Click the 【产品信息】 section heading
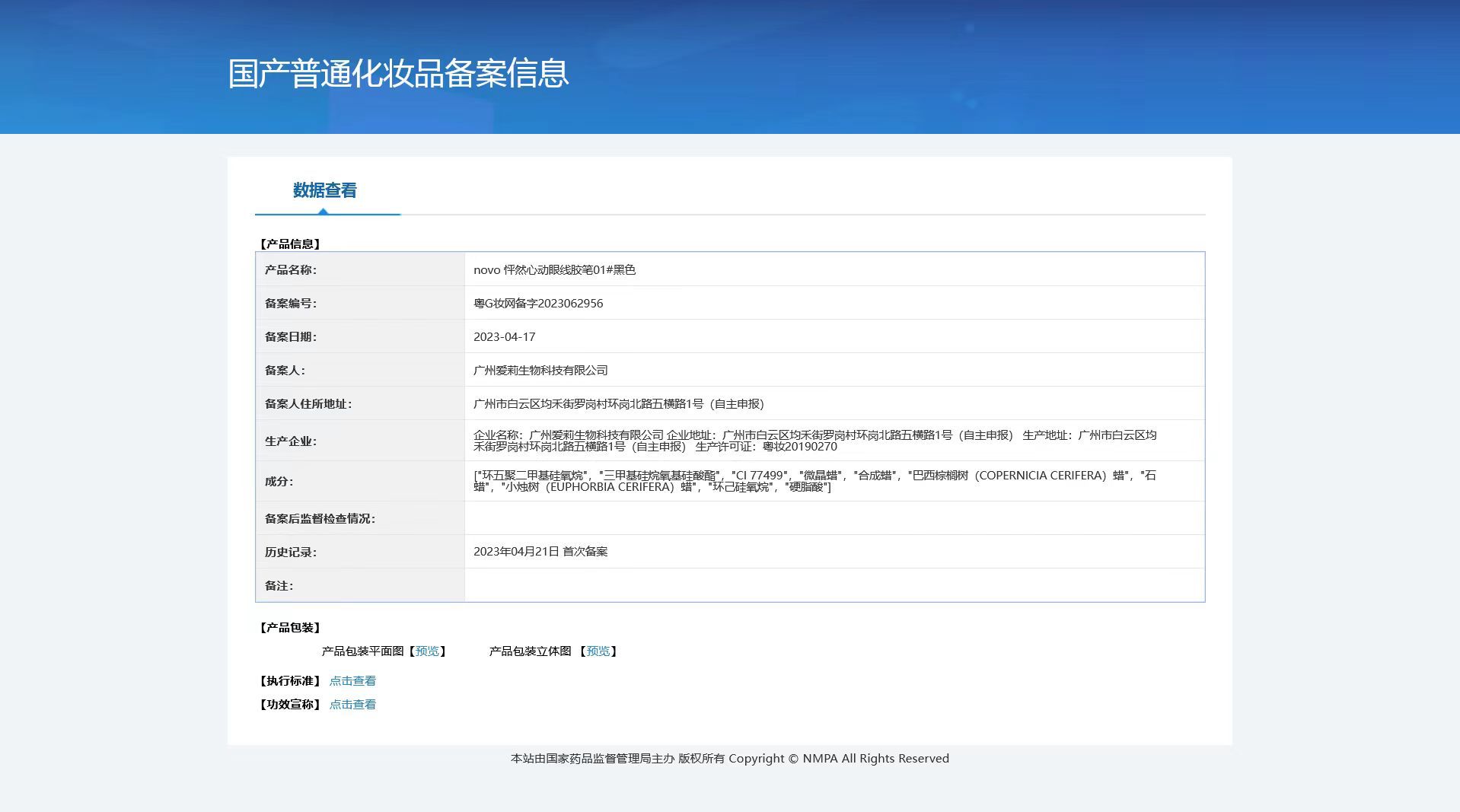The height and width of the screenshot is (812, 1460). [290, 244]
